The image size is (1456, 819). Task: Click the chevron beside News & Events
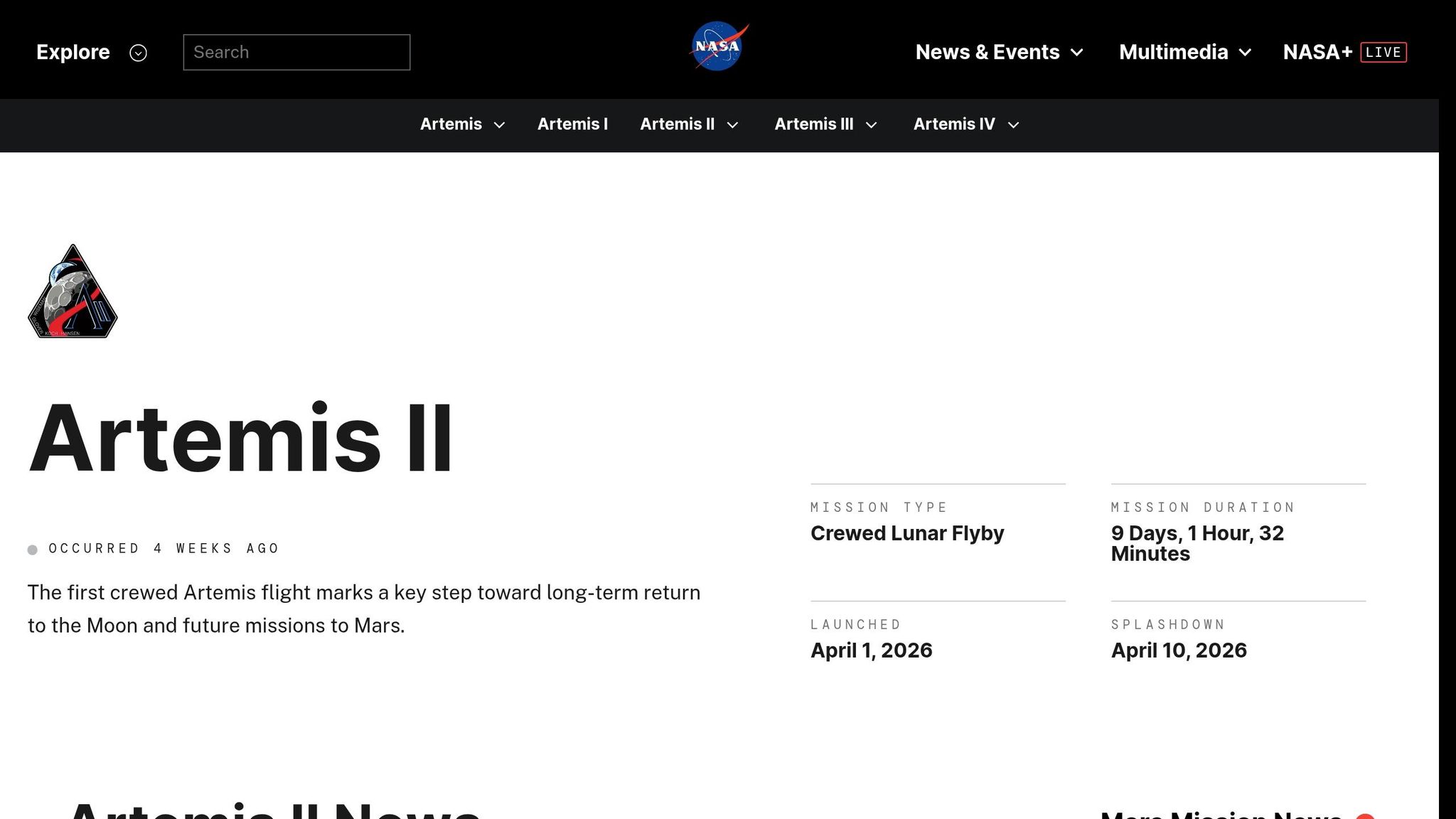pyautogui.click(x=1076, y=53)
